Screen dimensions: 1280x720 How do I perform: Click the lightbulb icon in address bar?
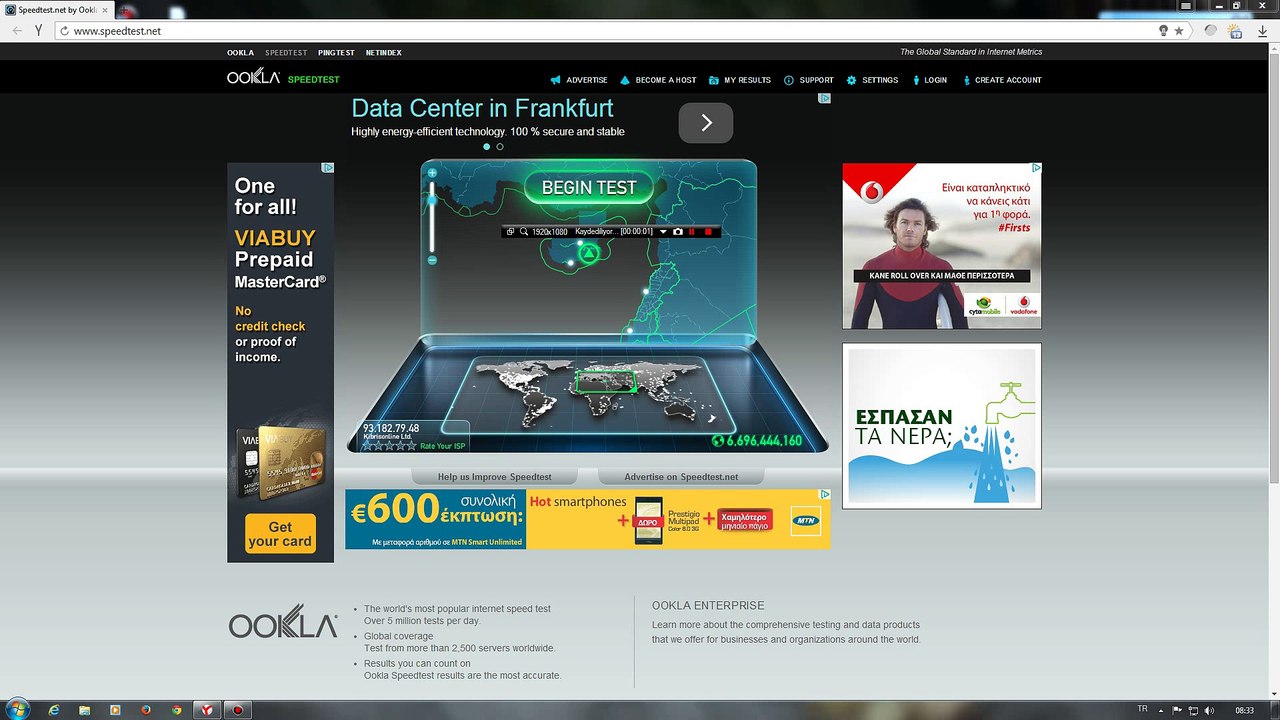pos(1163,31)
